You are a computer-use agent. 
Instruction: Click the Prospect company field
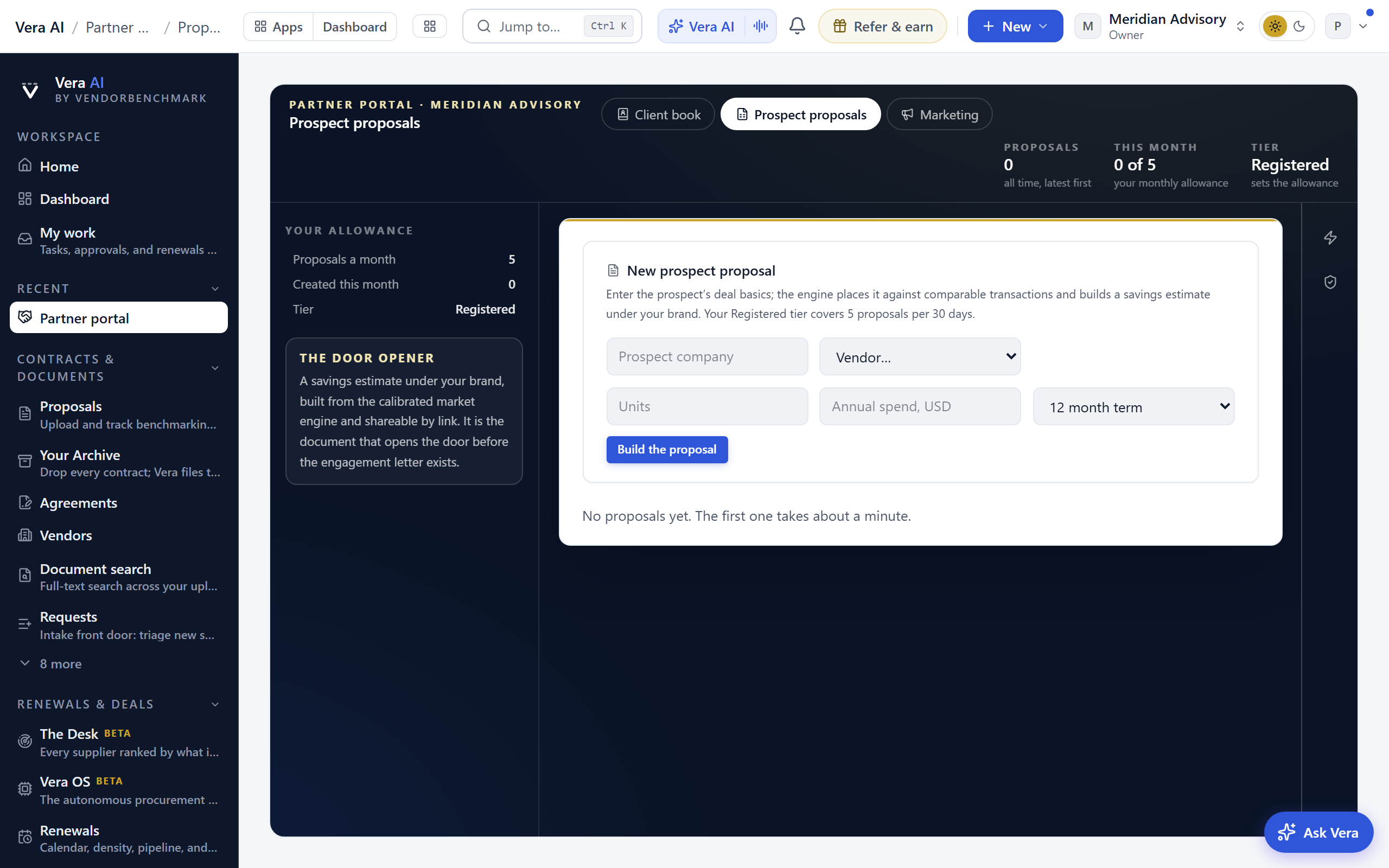707,356
